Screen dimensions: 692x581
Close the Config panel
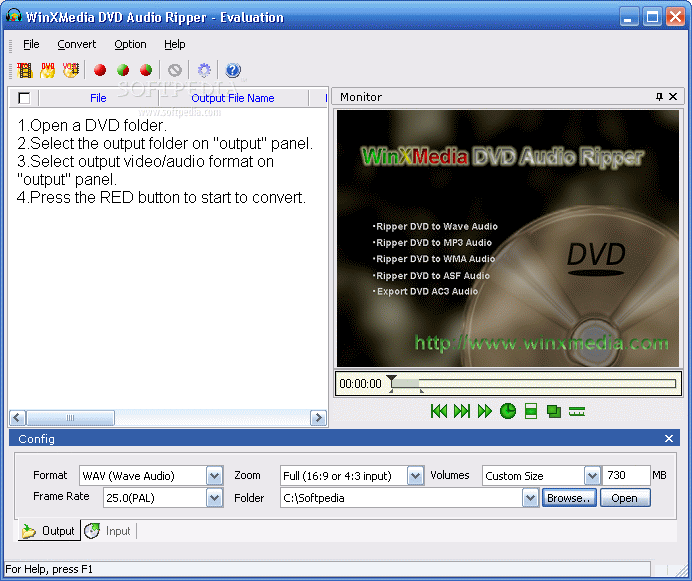pos(669,438)
